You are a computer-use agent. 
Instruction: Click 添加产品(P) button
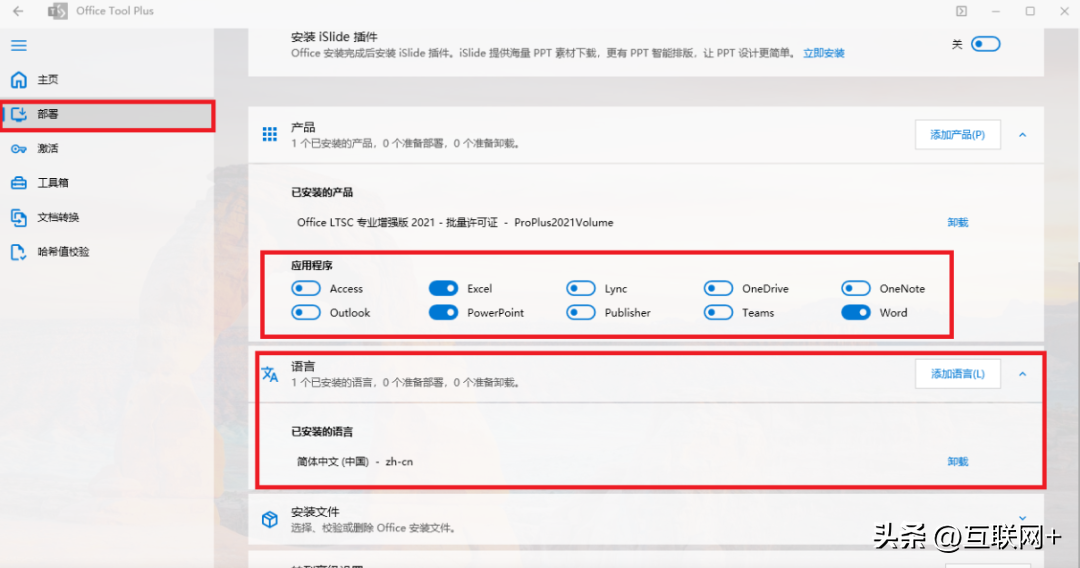point(957,134)
